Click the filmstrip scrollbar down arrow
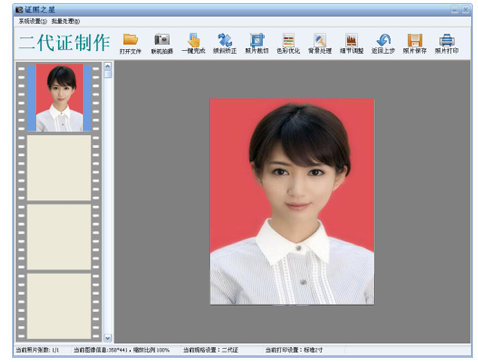 pyautogui.click(x=108, y=338)
